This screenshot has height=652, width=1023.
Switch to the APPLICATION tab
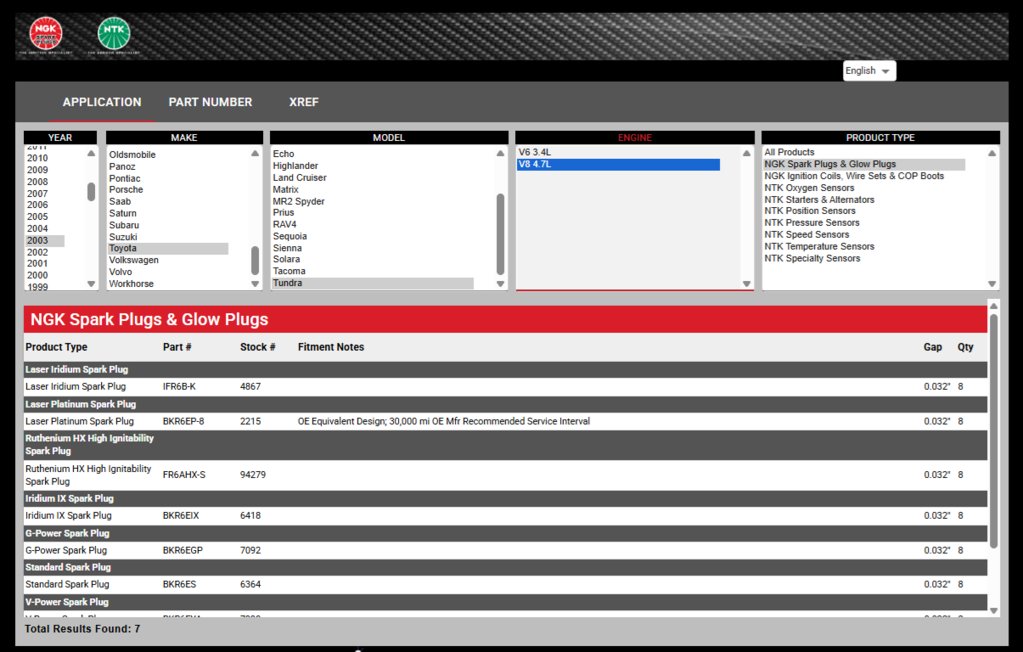point(102,102)
